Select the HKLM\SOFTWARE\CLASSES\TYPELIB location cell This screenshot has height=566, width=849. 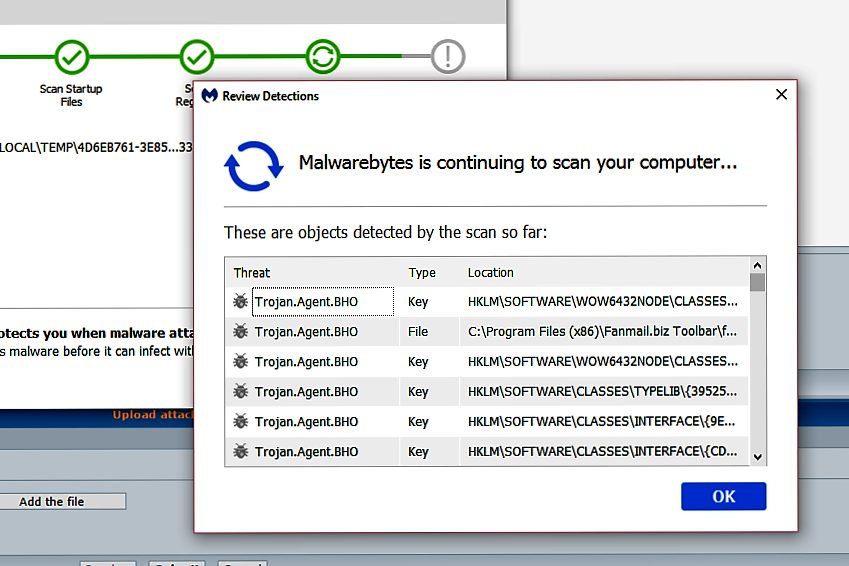(602, 392)
